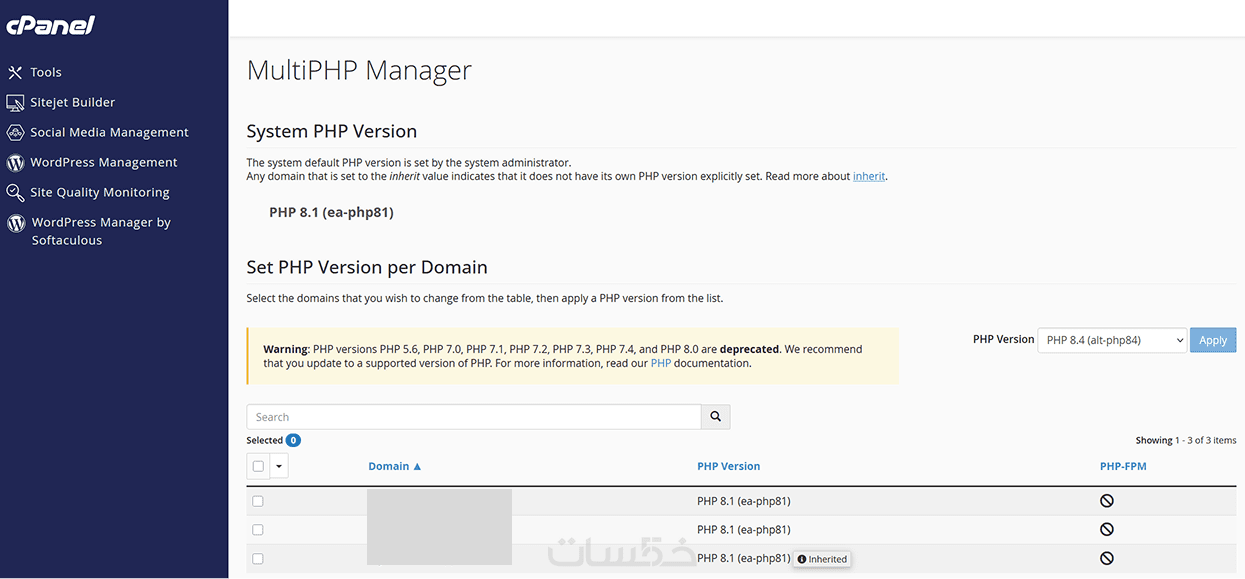Click the cPanel logo

click(x=50, y=25)
